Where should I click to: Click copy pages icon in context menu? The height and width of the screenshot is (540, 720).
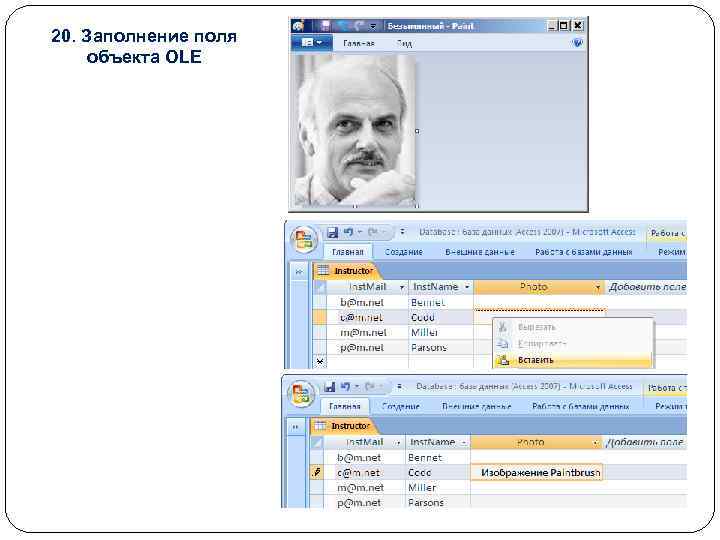tap(503, 343)
